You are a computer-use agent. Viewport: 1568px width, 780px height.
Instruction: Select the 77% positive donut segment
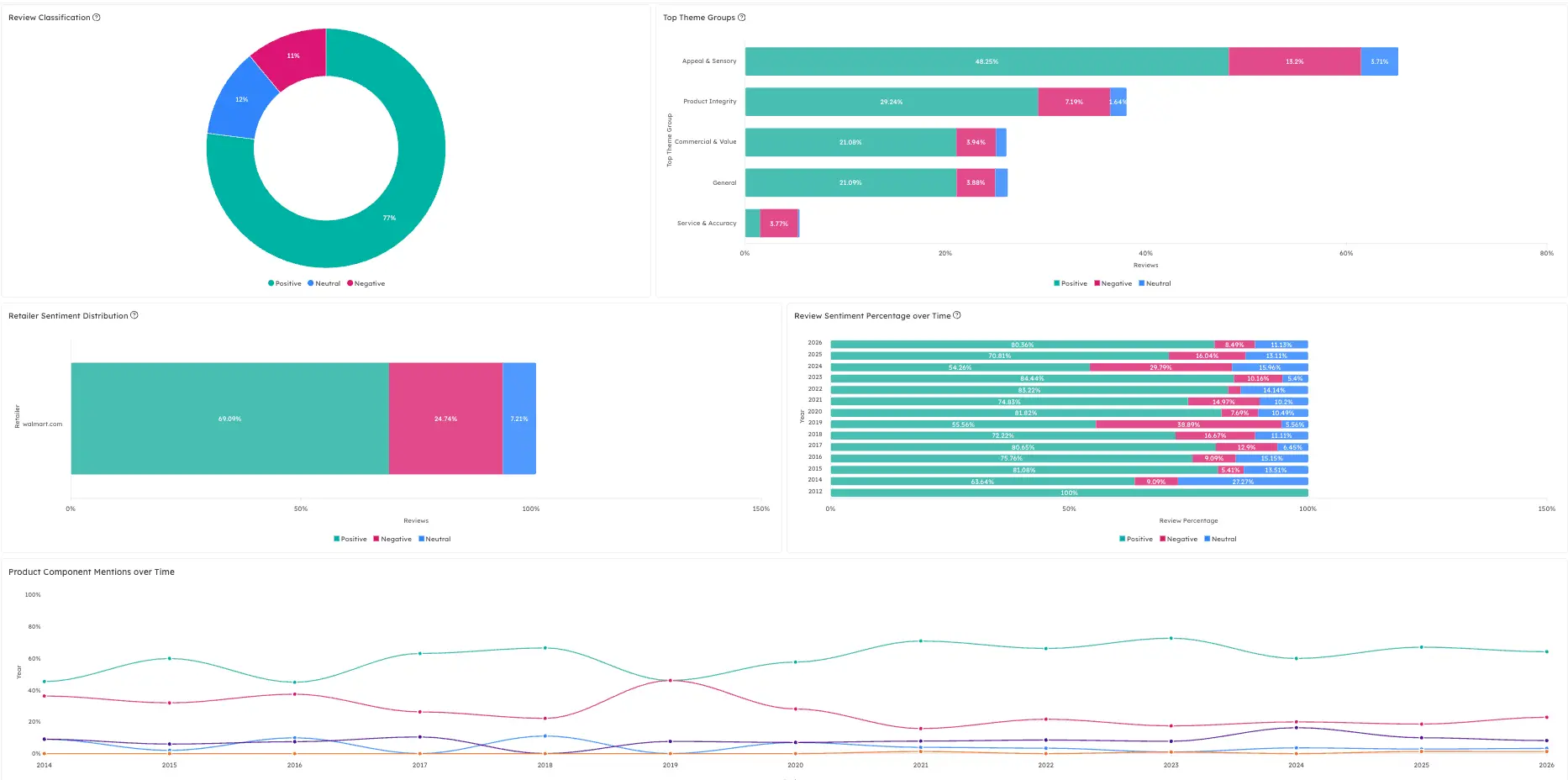389,218
